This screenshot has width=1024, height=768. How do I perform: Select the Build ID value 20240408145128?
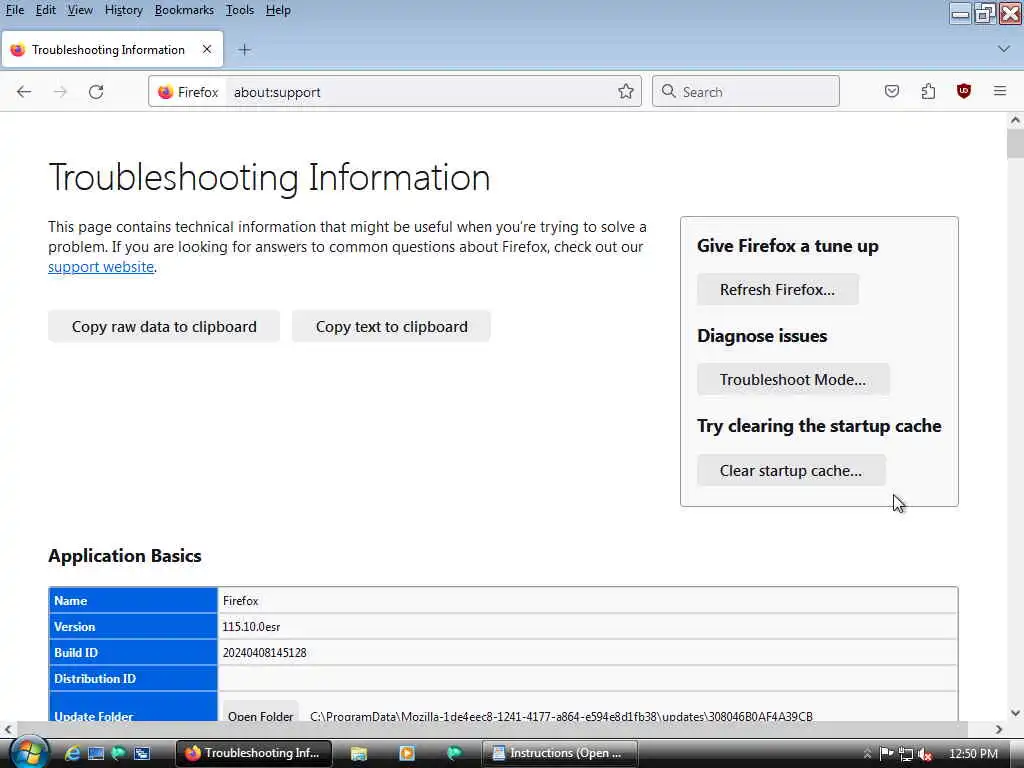(264, 653)
